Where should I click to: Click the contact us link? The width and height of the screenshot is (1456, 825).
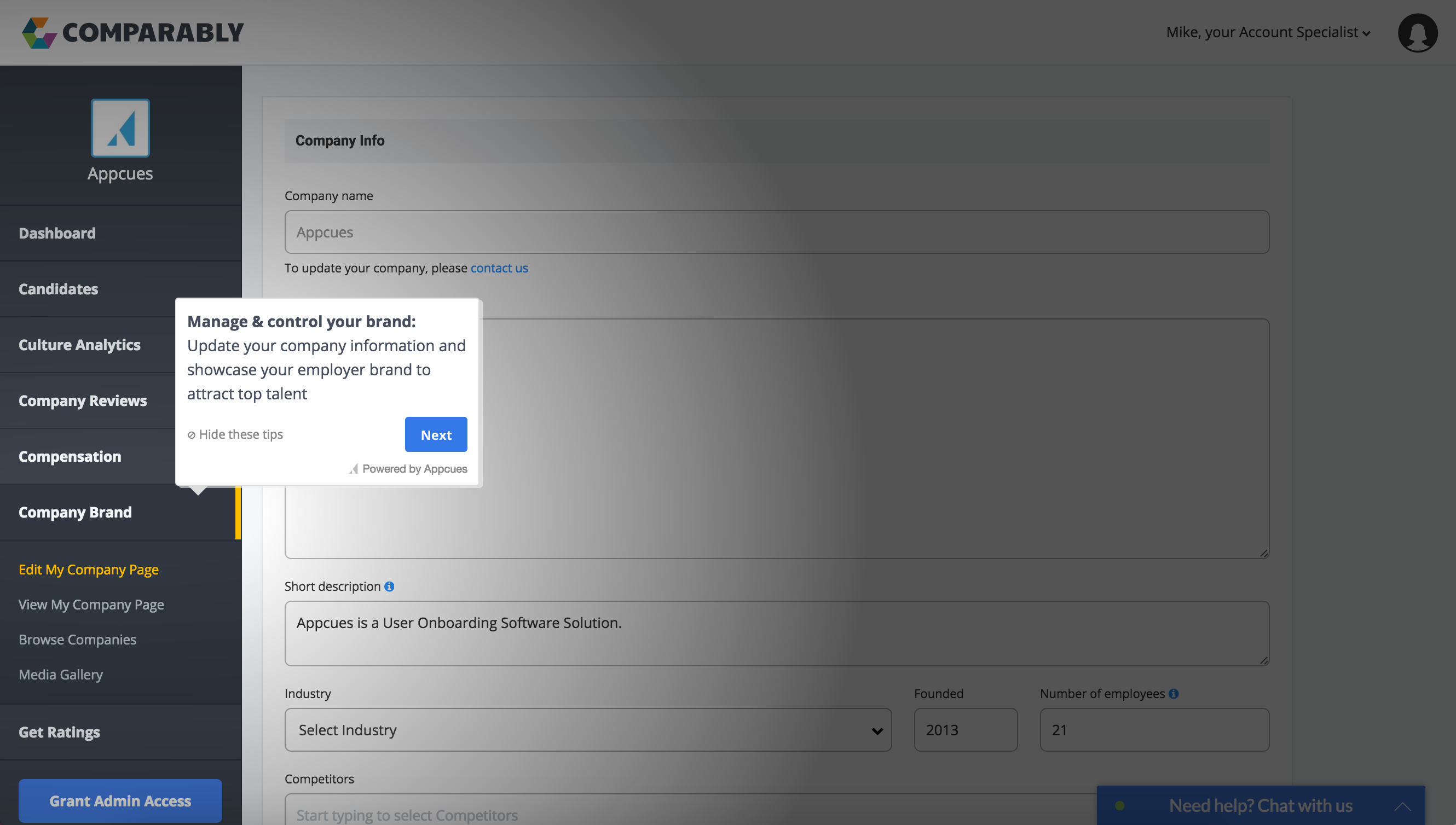point(499,268)
